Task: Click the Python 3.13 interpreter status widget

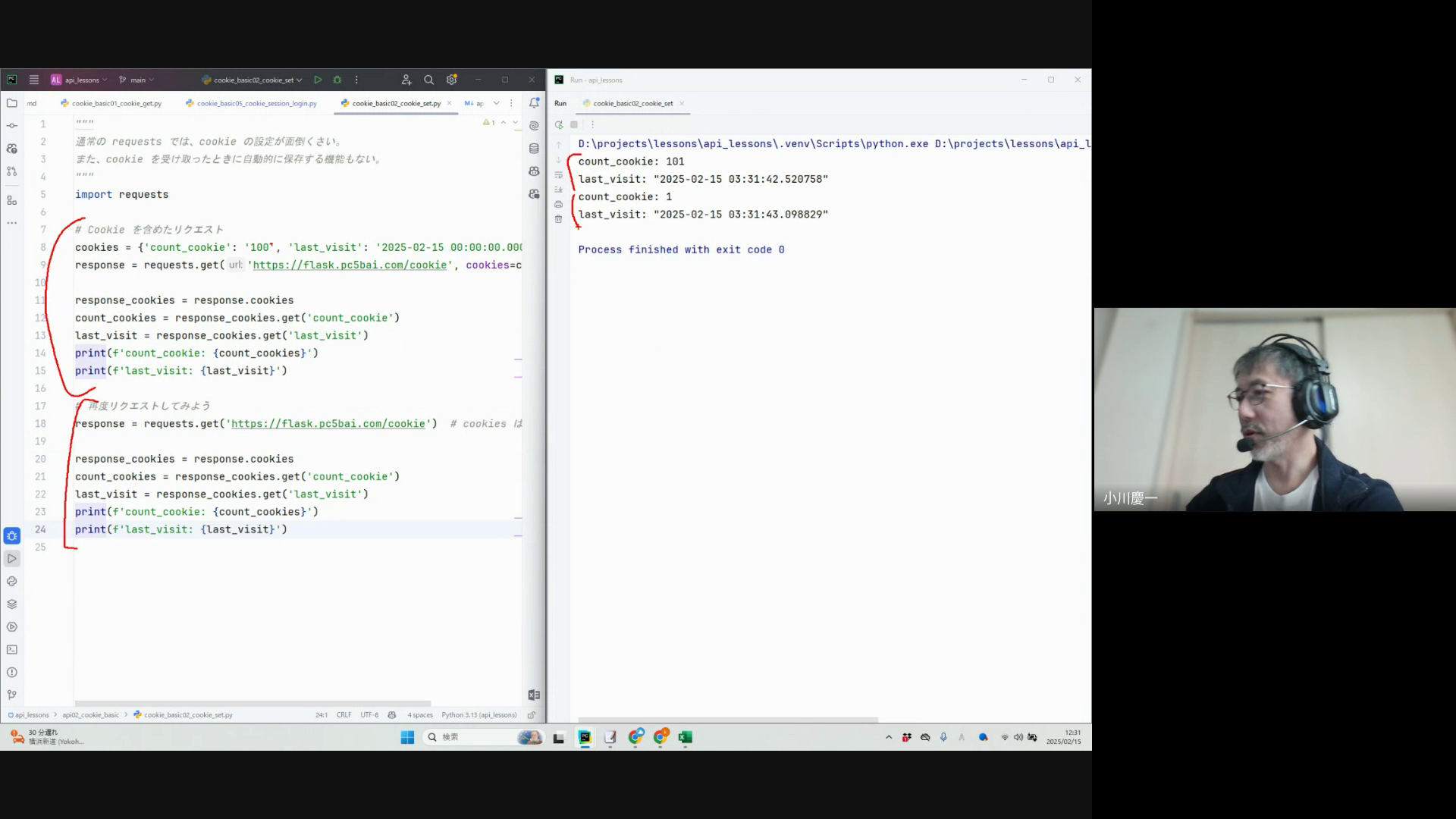Action: (479, 715)
